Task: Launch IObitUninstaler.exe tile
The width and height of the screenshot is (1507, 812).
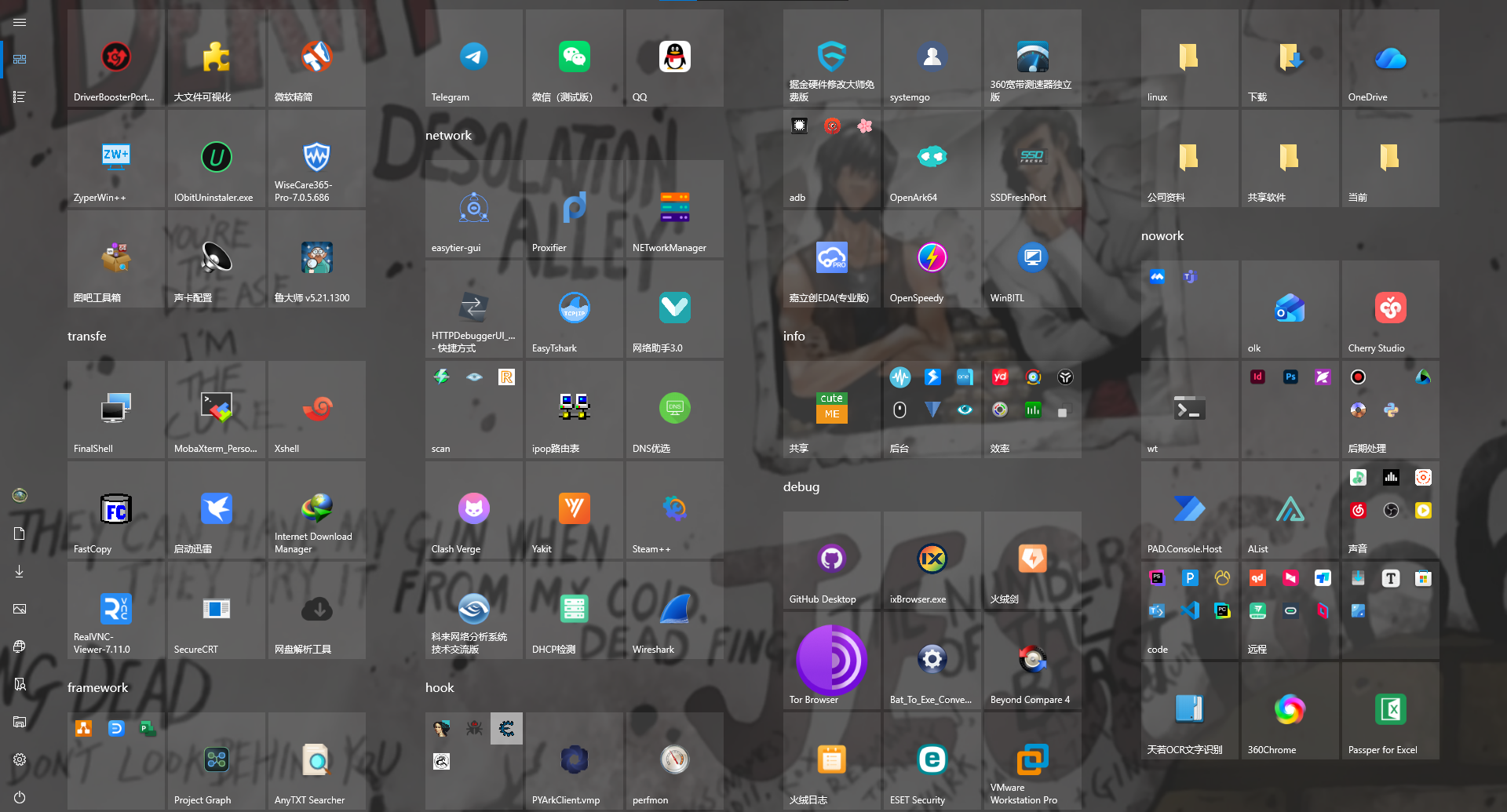Action: [217, 158]
